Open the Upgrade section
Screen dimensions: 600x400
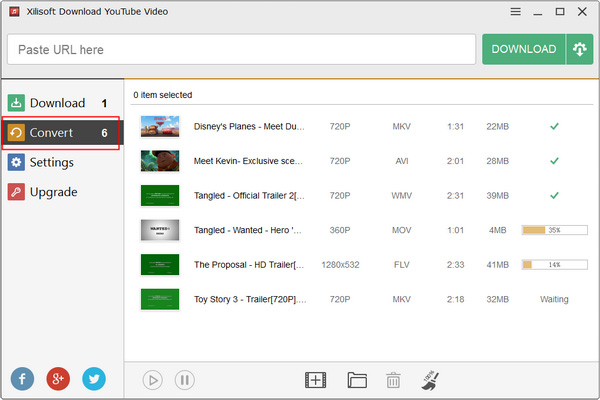tap(62, 192)
